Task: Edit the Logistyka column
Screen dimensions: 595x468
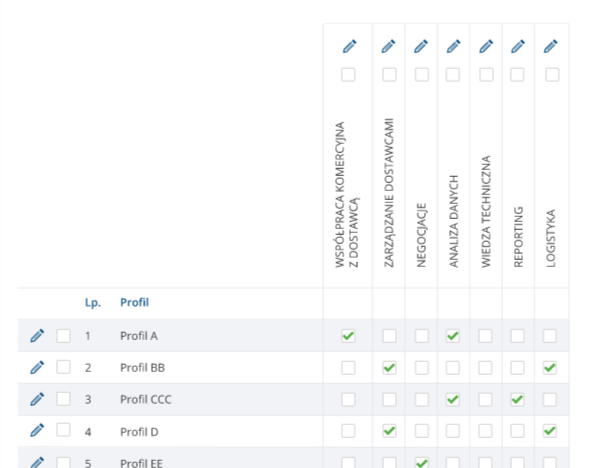Action: coord(551,46)
